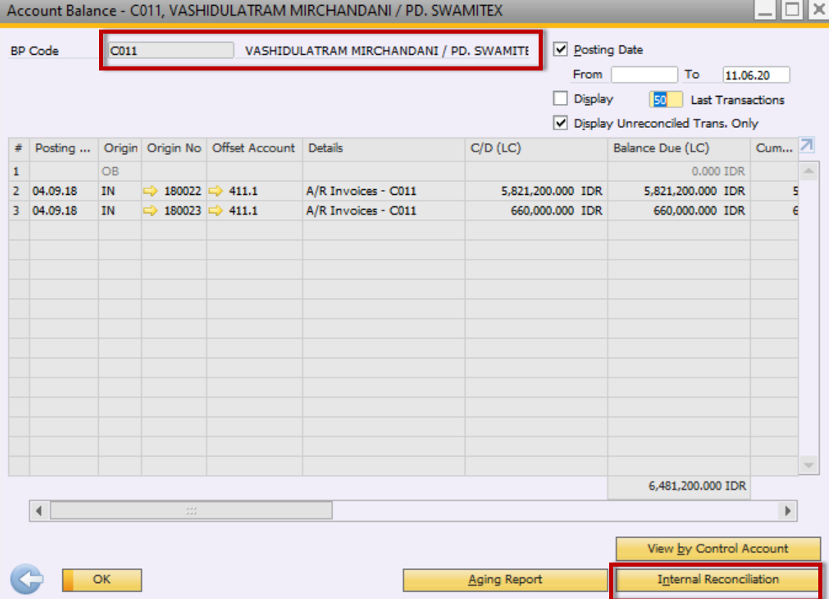Viewport: 829px width, 599px height.
Task: Click the horizontal scrollbar thumb
Action: 191,511
